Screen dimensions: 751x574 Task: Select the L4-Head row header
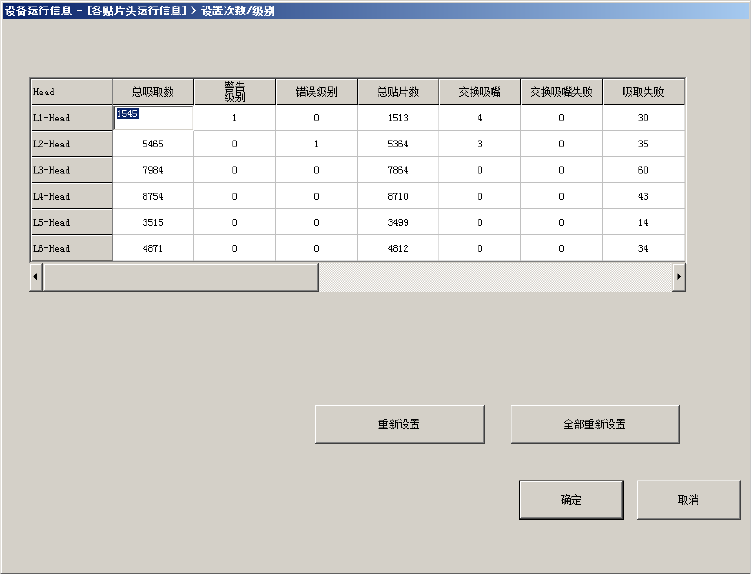[x=71, y=196]
